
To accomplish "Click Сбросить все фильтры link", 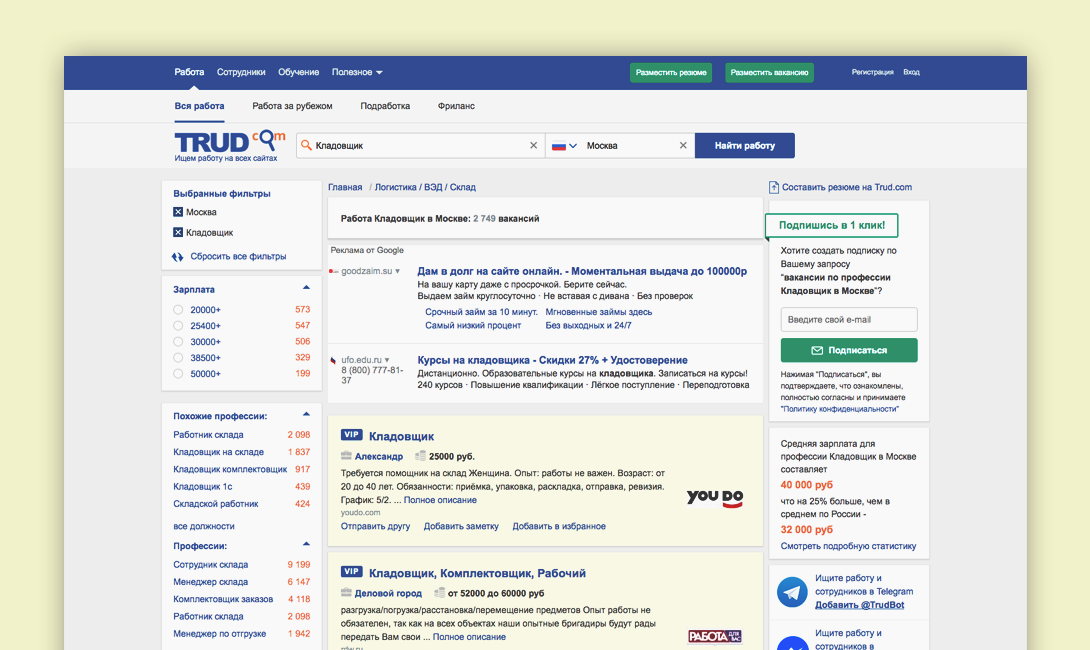I will [238, 257].
